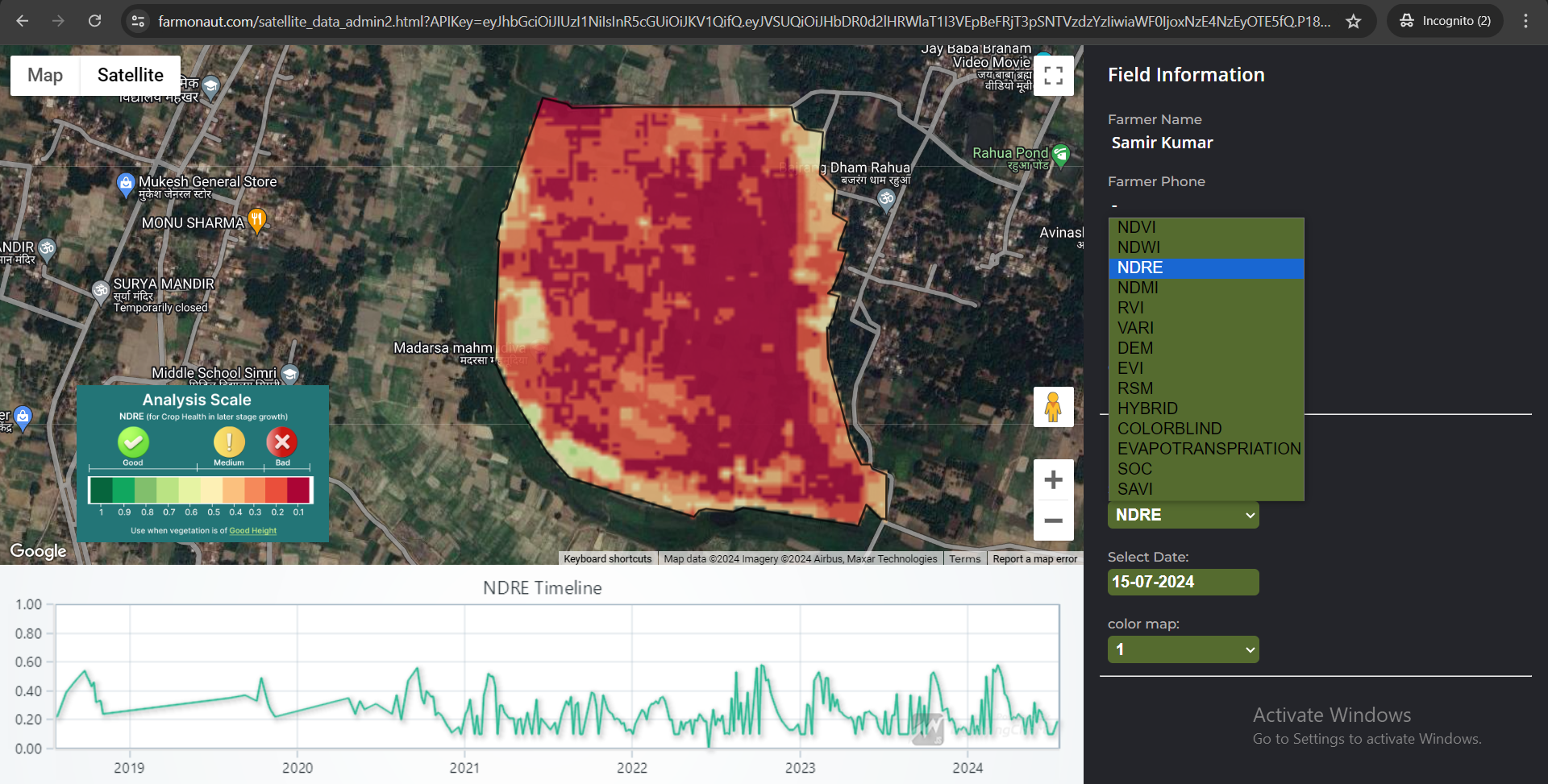
Task: Choose COLORBLIND from the index list
Action: tap(1206, 429)
